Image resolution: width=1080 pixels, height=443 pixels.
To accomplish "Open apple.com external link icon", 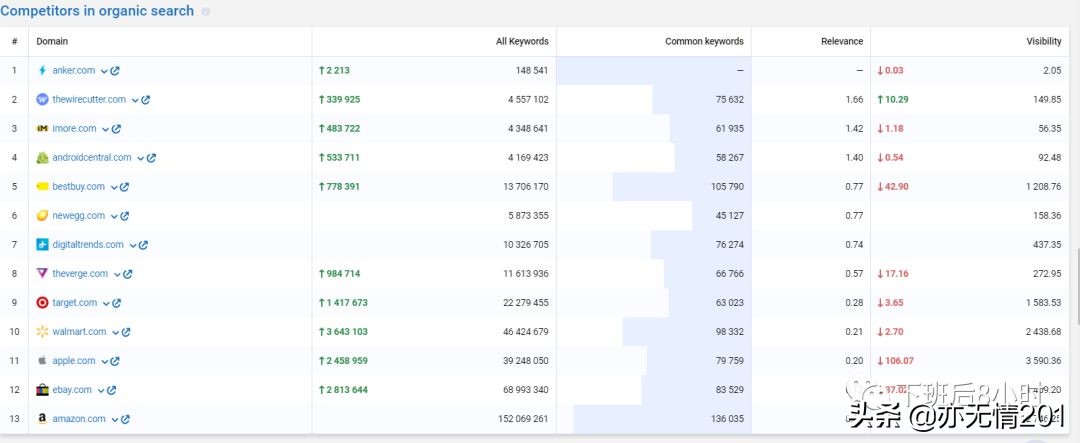I will tap(115, 360).
